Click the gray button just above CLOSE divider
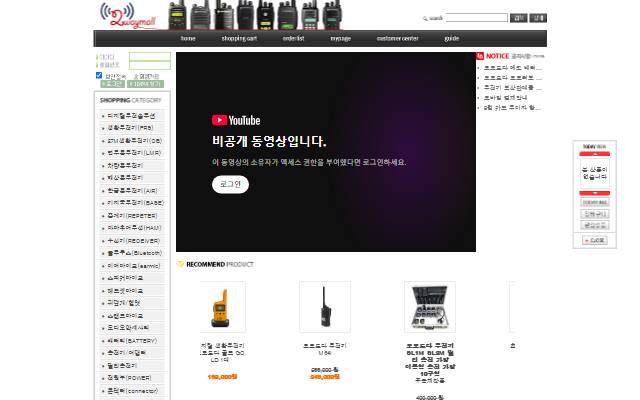Viewport: 640px width, 400px height. click(594, 225)
